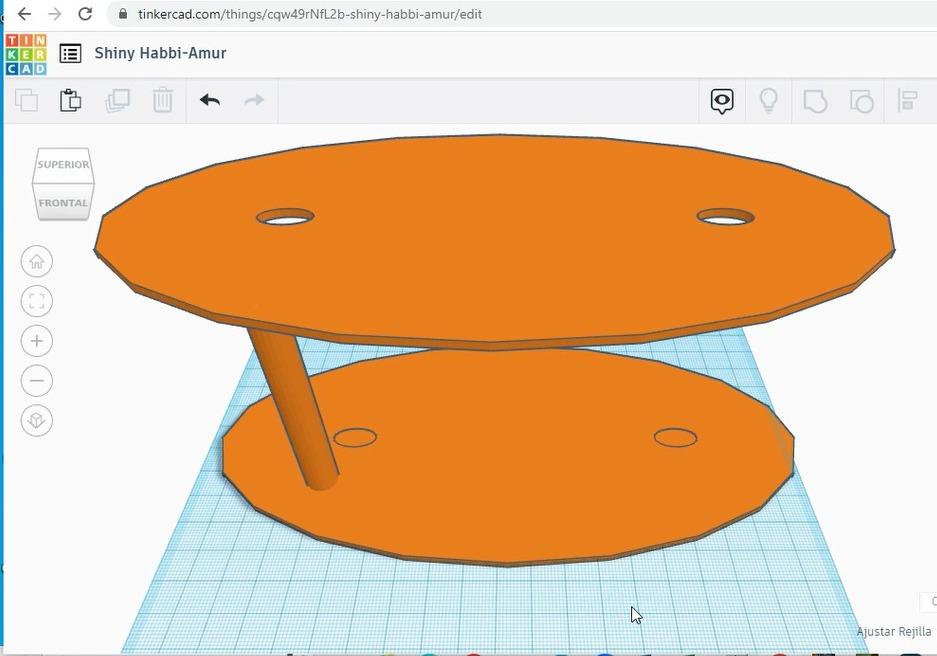
Task: Click the Group shapes icon
Action: pyautogui.click(x=815, y=101)
